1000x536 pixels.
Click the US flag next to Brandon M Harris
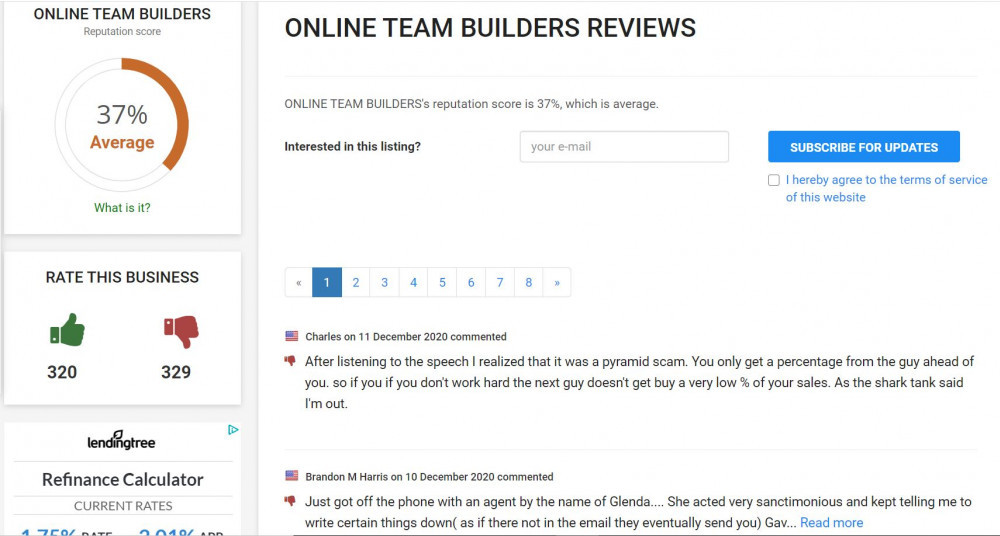pyautogui.click(x=291, y=476)
